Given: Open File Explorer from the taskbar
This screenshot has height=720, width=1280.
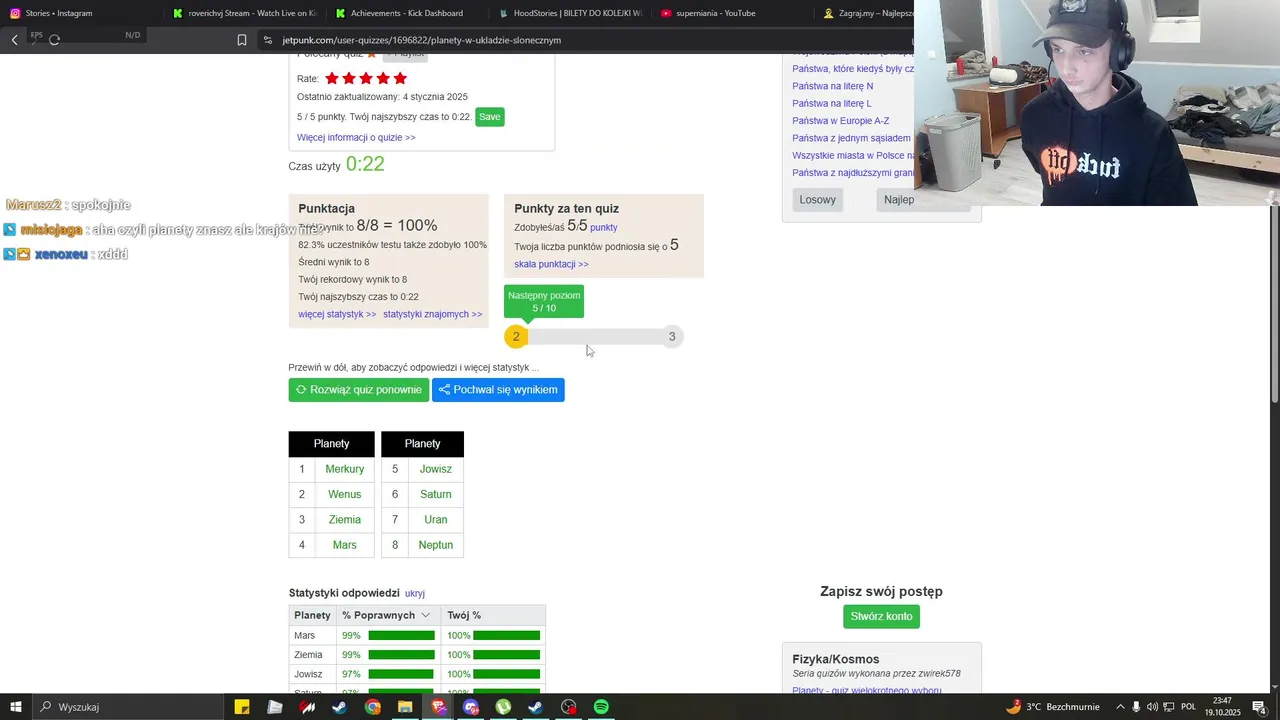Looking at the screenshot, I should pyautogui.click(x=405, y=707).
